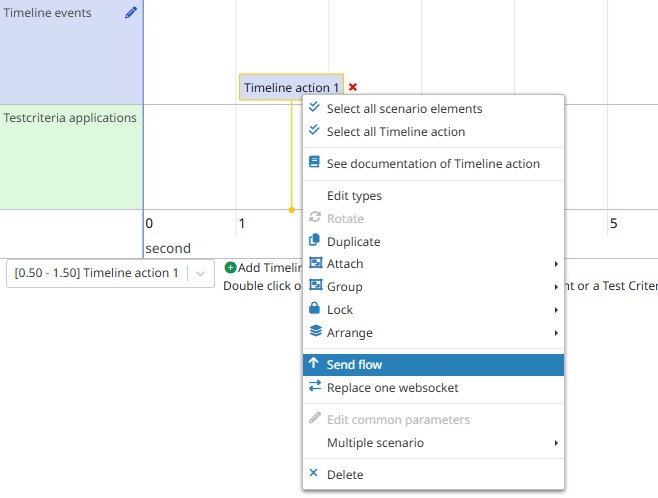The image size is (658, 498).
Task: Click the pencil icon beside Timeline events
Action: coord(131,13)
